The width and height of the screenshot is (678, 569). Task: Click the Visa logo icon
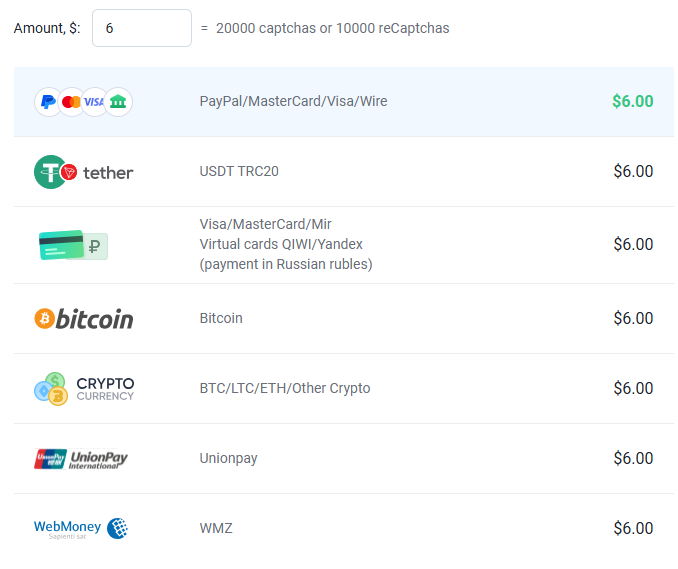[x=94, y=101]
